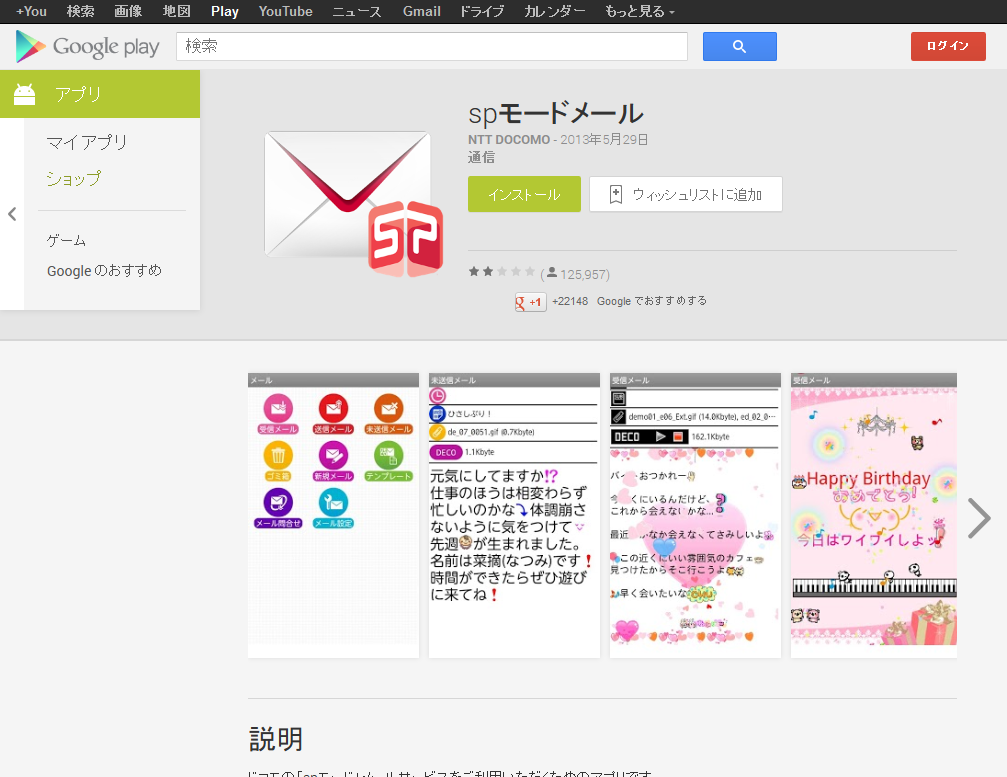The width and height of the screenshot is (1007, 777).
Task: Open 検索 in top bar
Action: point(80,12)
